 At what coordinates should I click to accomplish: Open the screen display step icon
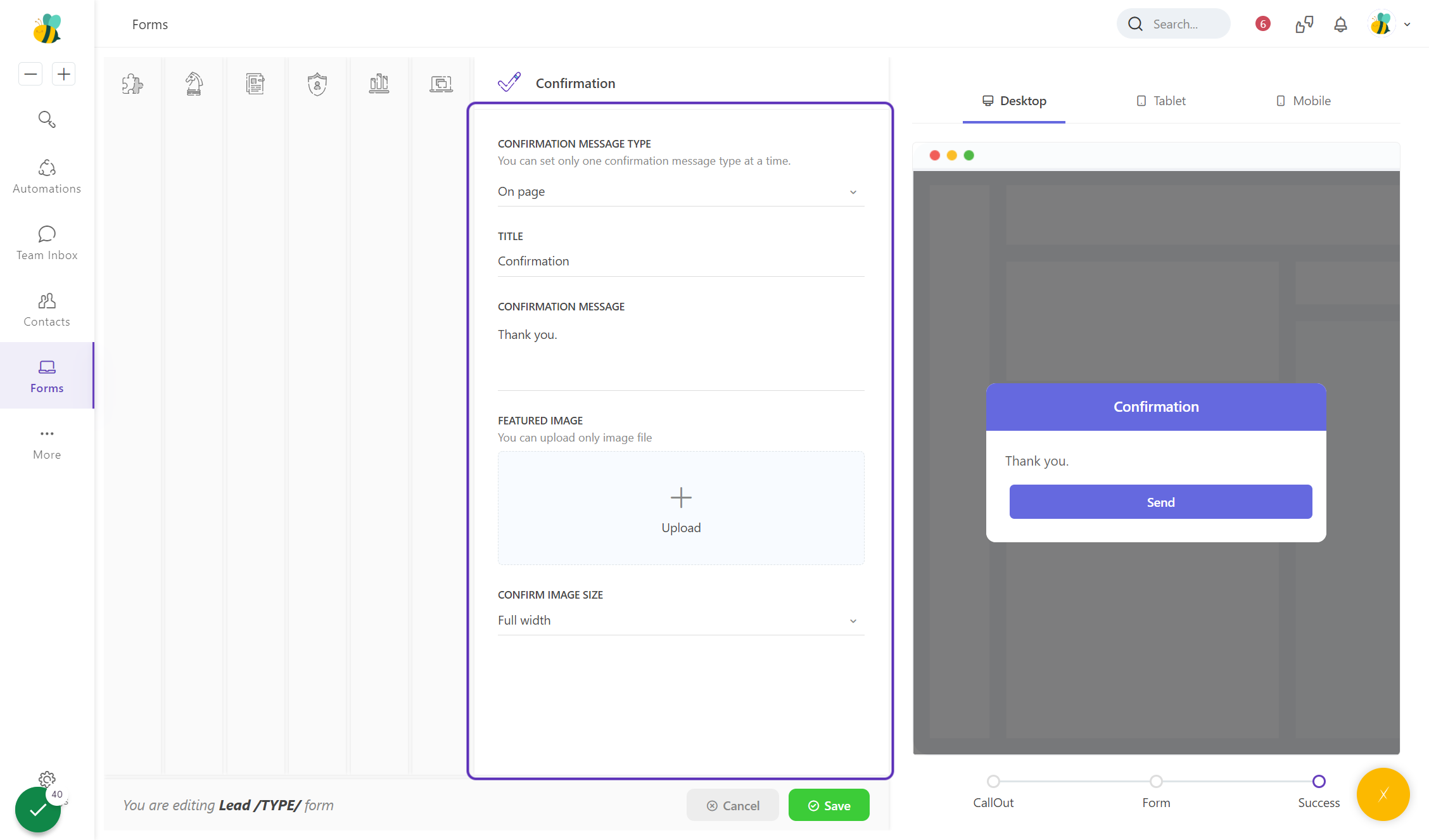(441, 84)
